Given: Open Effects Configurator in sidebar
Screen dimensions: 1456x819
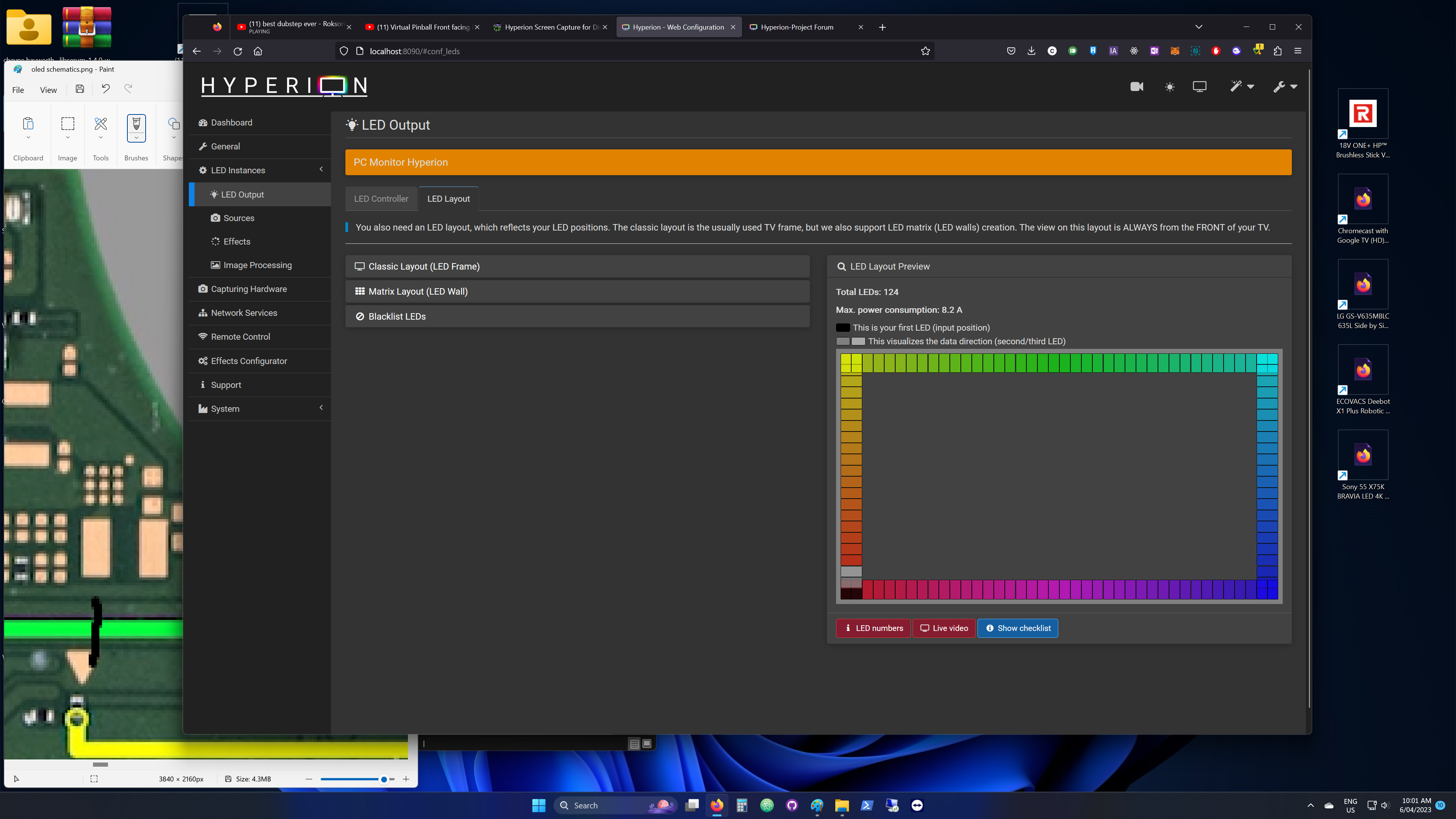Looking at the screenshot, I should point(249,361).
